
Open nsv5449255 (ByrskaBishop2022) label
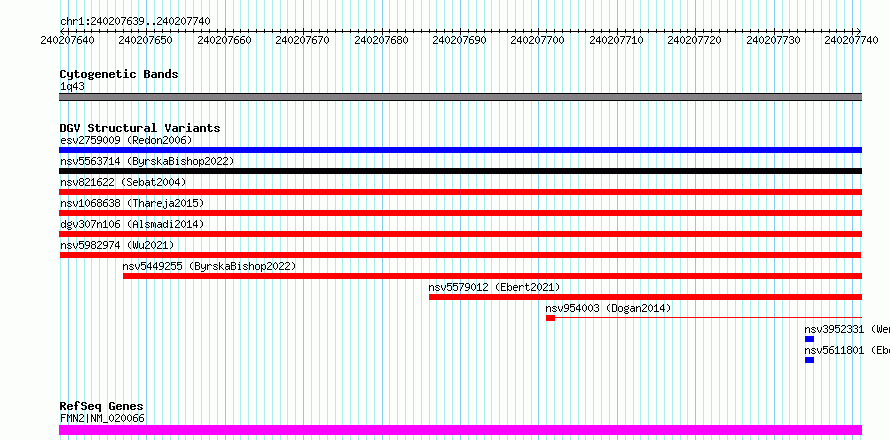tap(209, 266)
